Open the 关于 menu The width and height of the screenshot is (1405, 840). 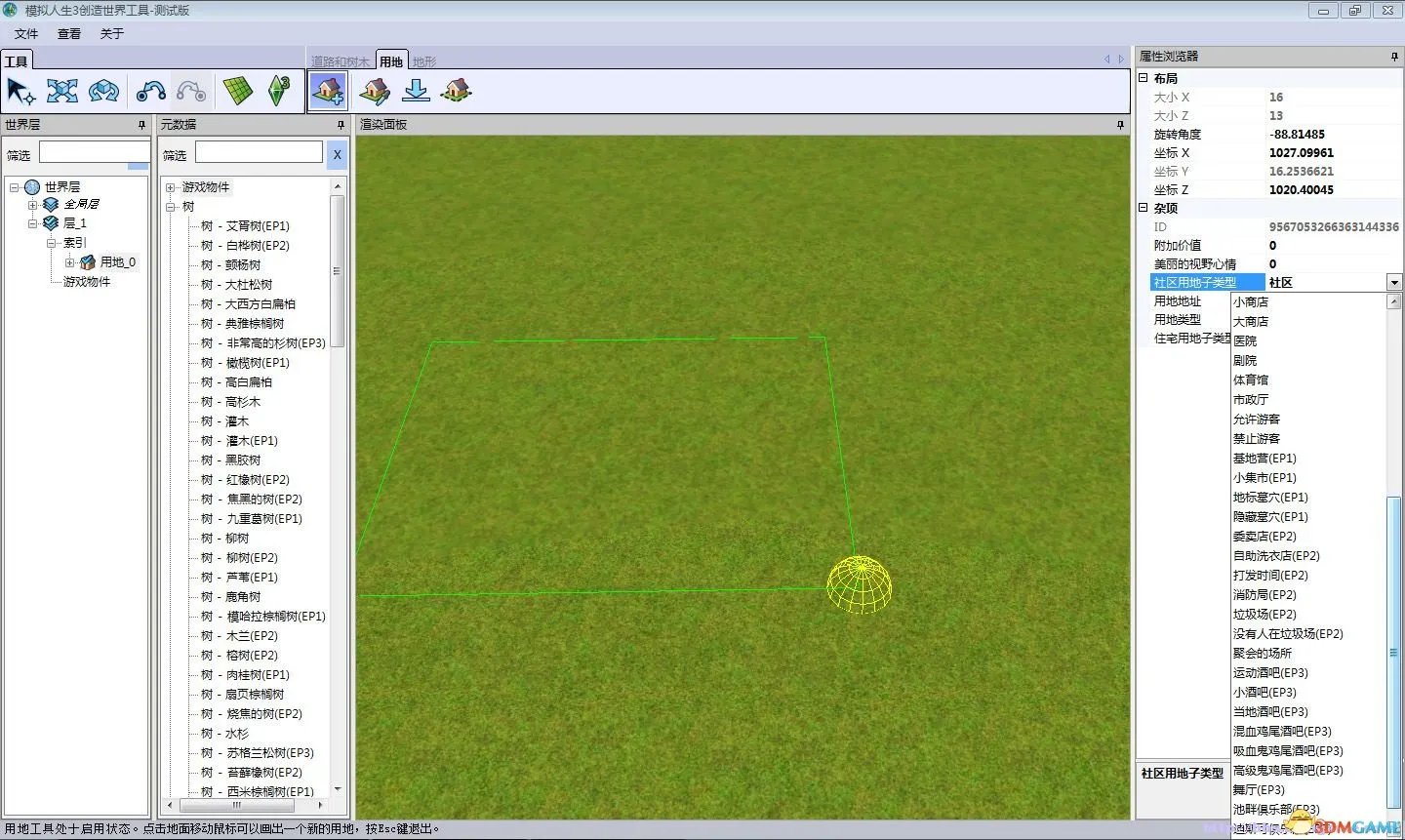point(112,33)
